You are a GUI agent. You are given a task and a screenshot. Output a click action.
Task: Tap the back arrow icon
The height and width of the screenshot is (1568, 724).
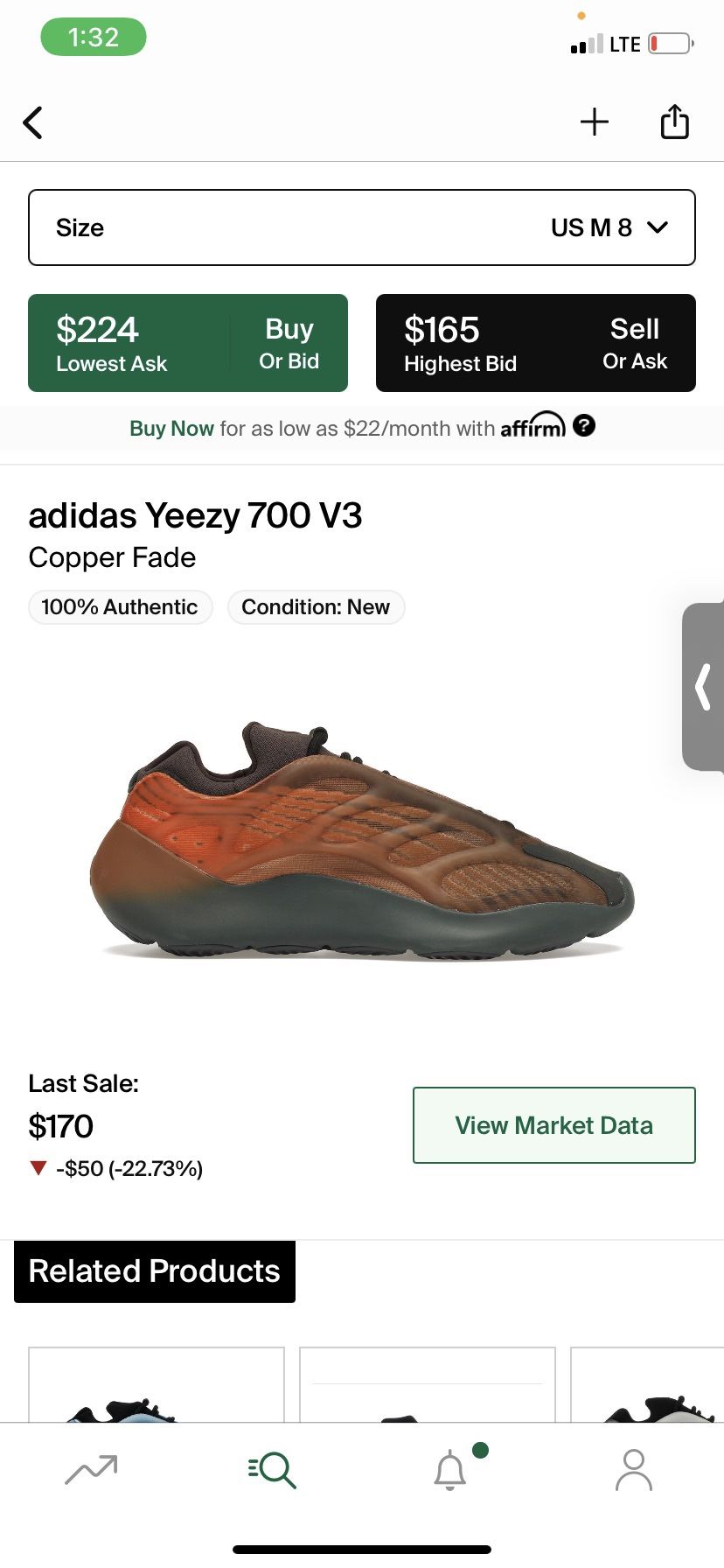point(33,122)
